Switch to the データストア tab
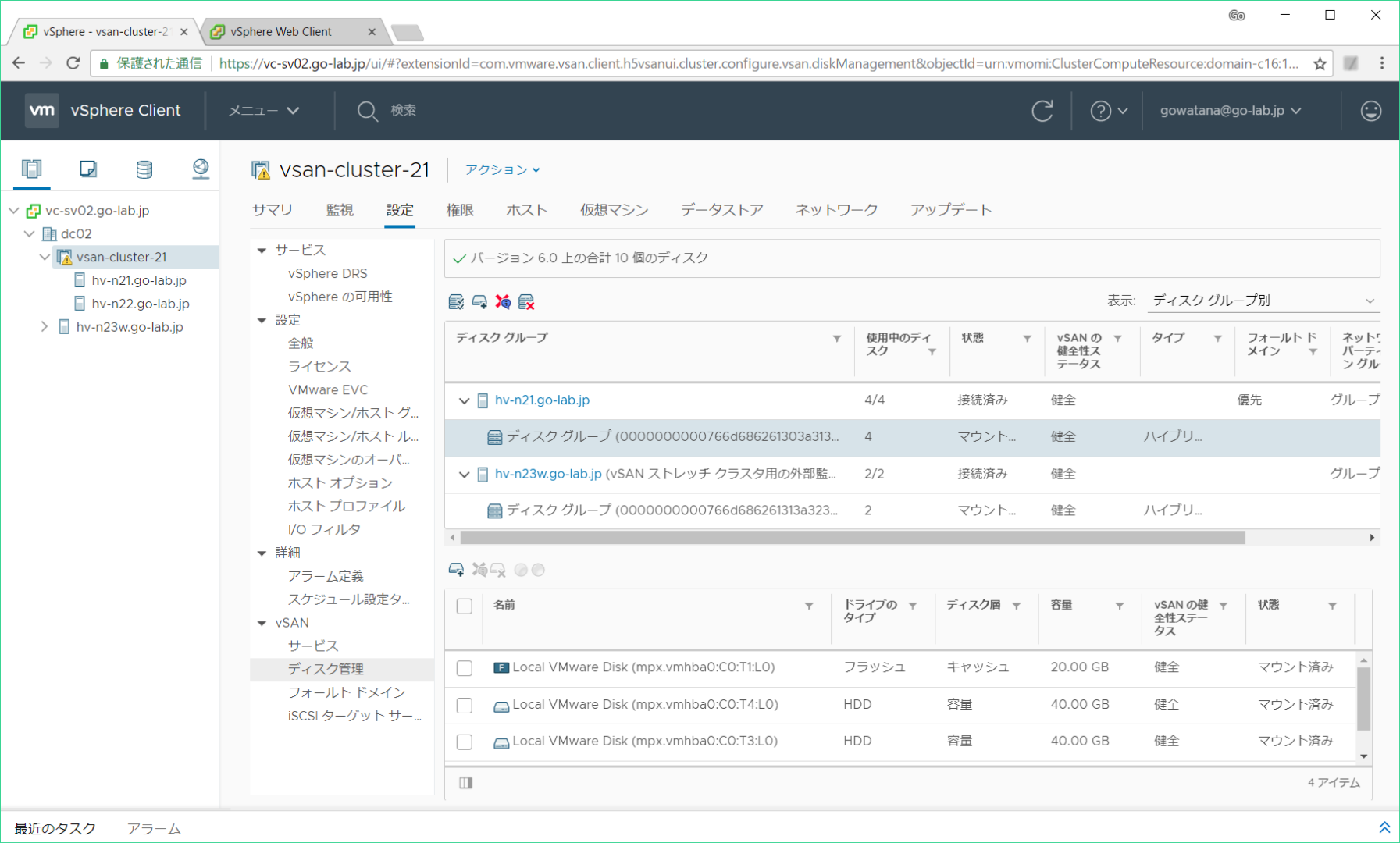 pos(722,210)
